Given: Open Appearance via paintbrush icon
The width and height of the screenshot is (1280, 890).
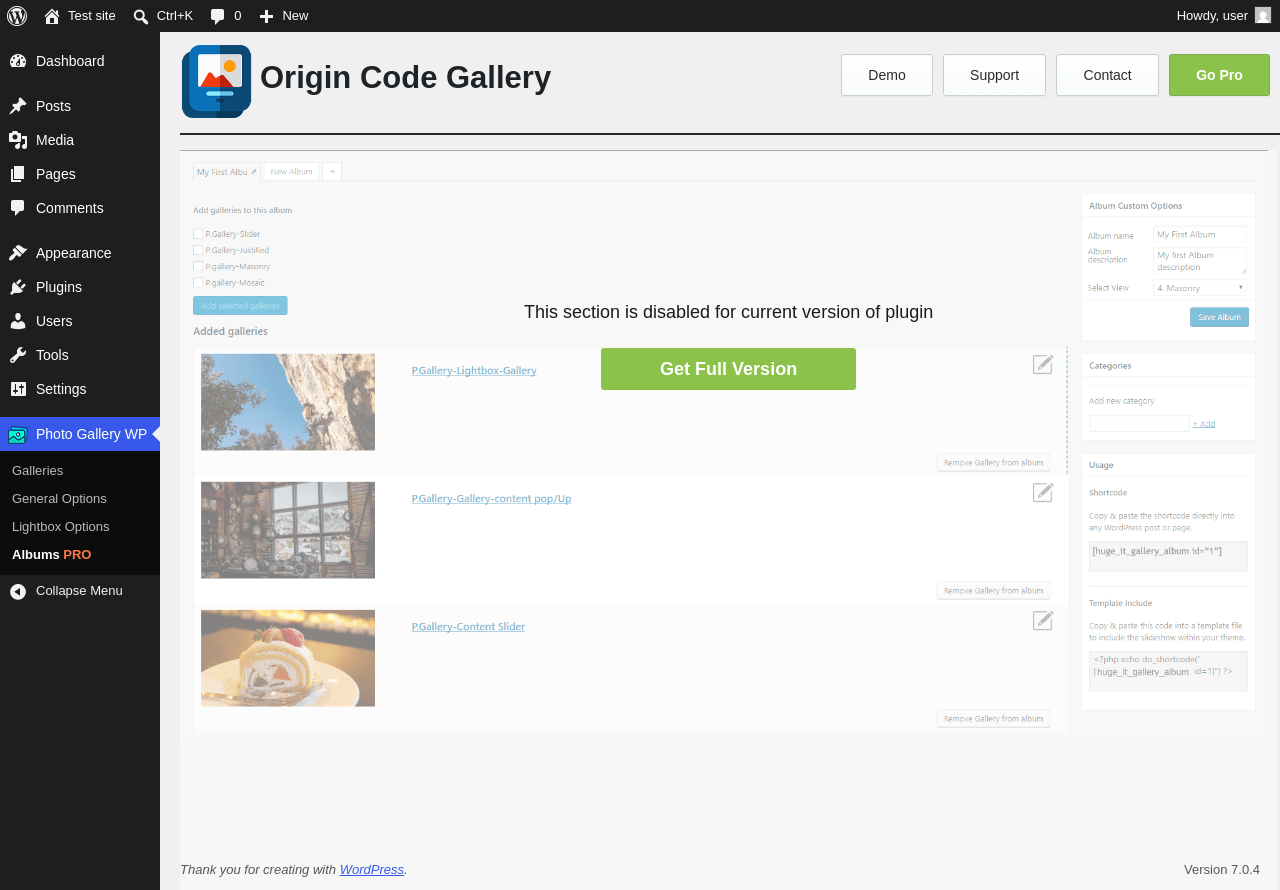Looking at the screenshot, I should (18, 253).
